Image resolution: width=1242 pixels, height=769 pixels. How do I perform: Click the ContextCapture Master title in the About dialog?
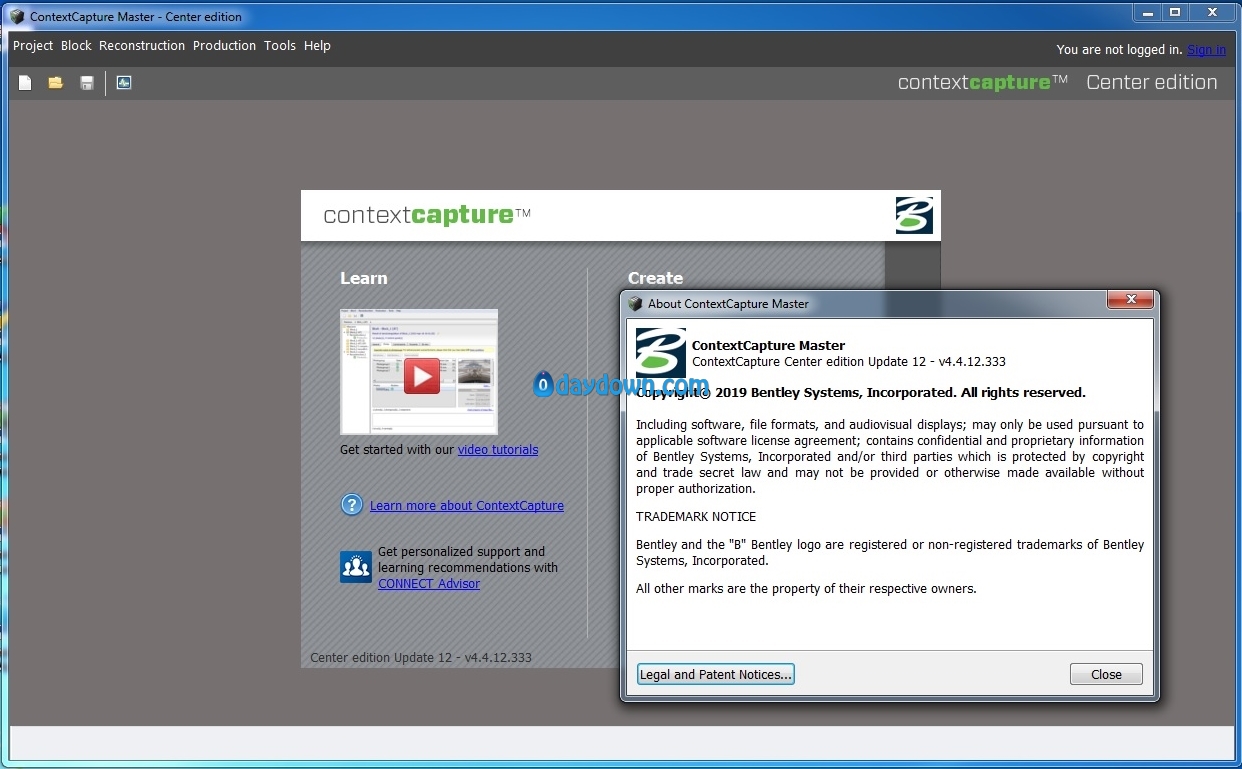(768, 346)
